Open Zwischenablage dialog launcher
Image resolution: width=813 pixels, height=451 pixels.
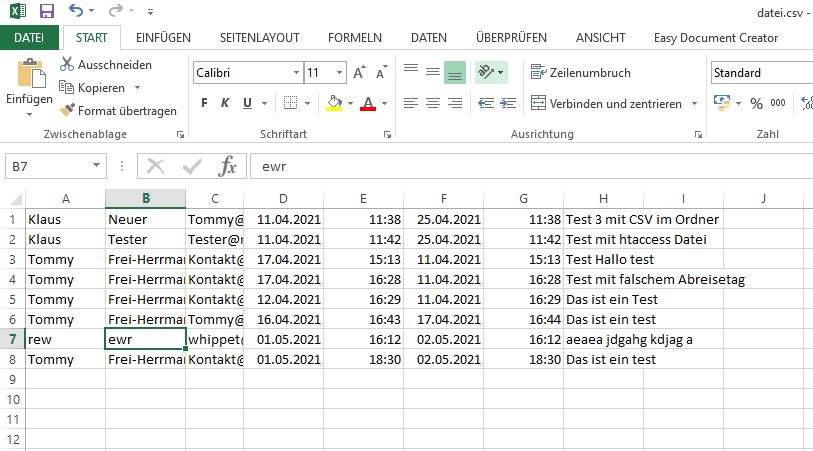180,135
